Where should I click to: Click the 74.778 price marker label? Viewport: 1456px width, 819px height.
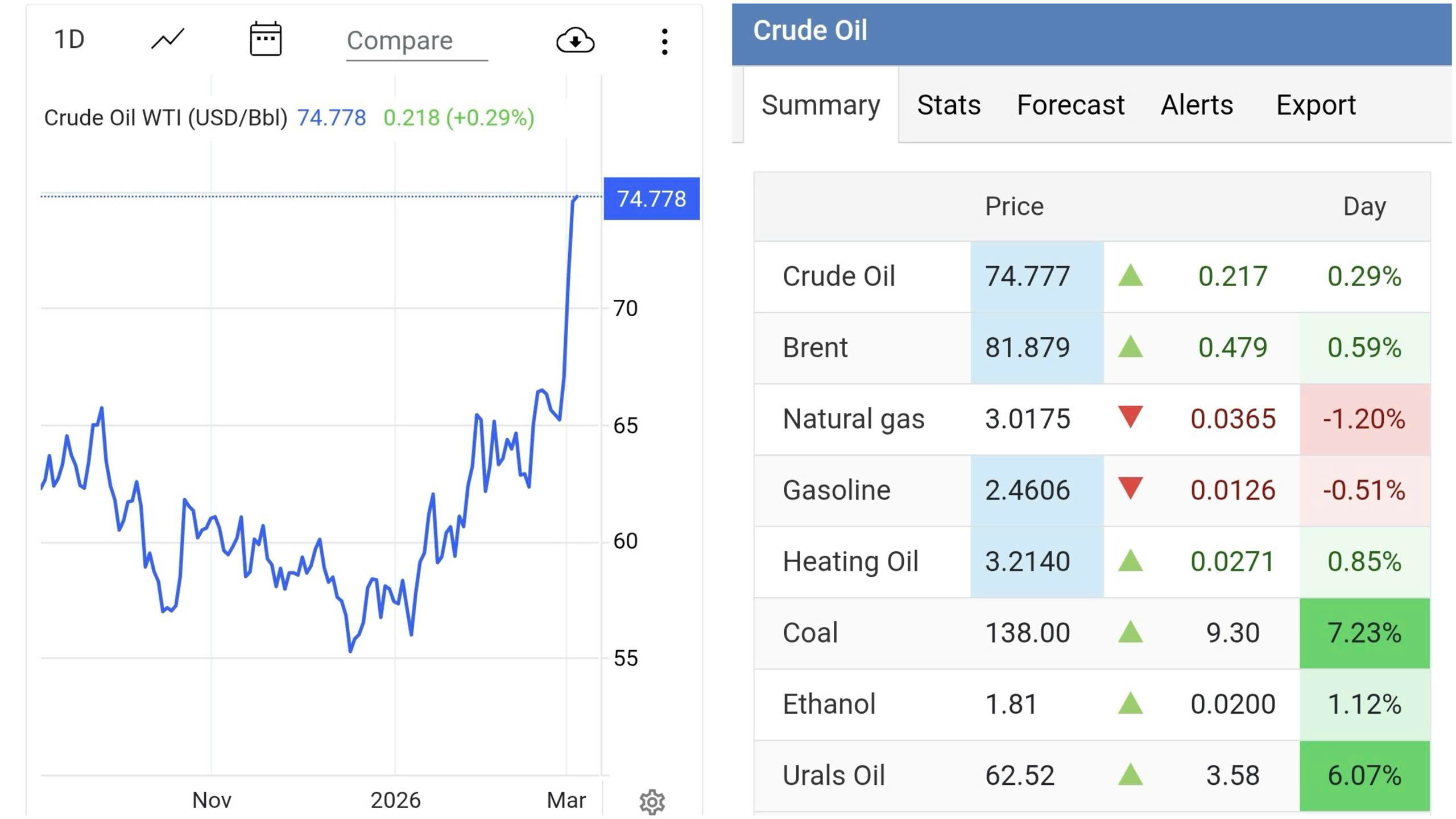[651, 199]
